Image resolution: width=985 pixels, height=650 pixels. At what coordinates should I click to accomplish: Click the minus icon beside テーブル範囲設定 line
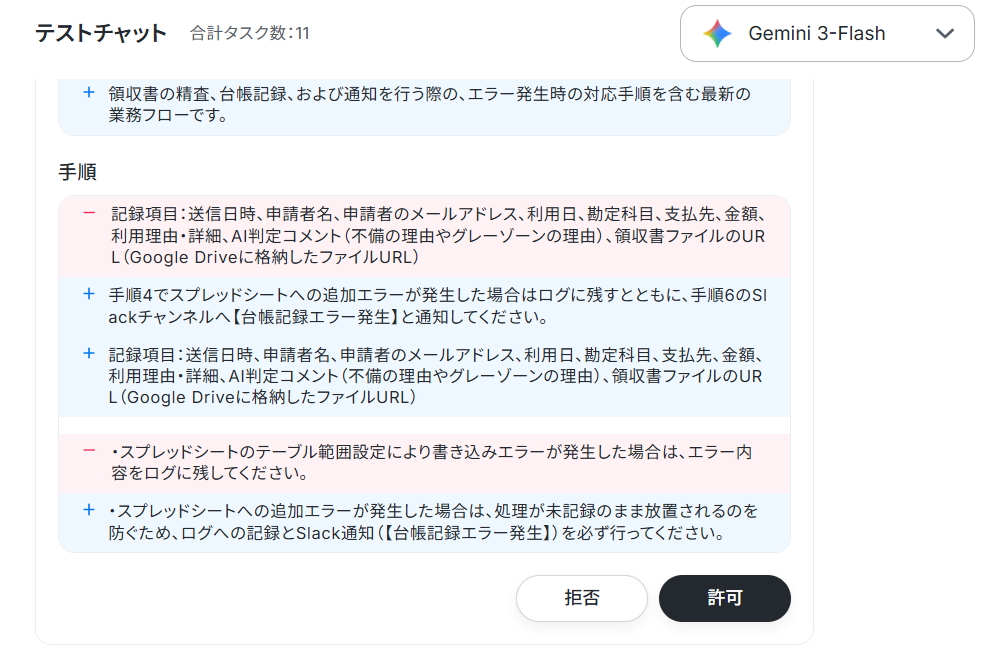tap(89, 450)
